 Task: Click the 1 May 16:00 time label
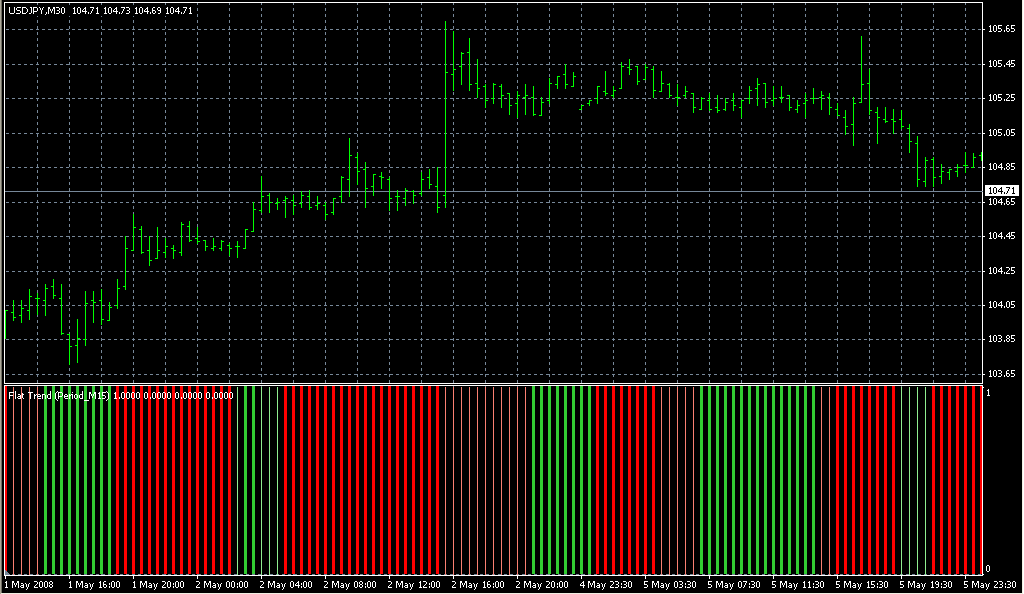pos(95,585)
